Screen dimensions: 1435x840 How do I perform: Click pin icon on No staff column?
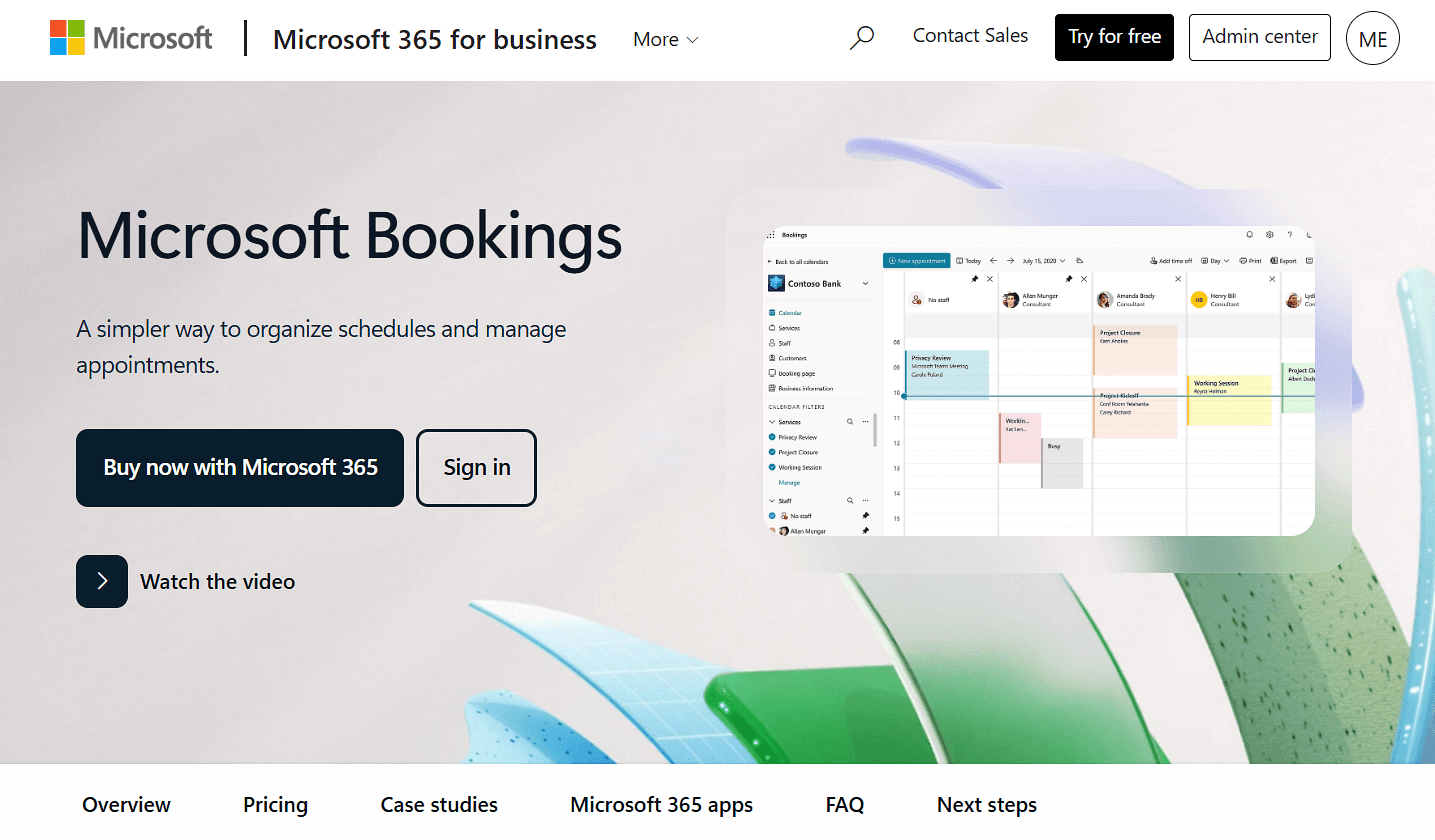click(974, 279)
